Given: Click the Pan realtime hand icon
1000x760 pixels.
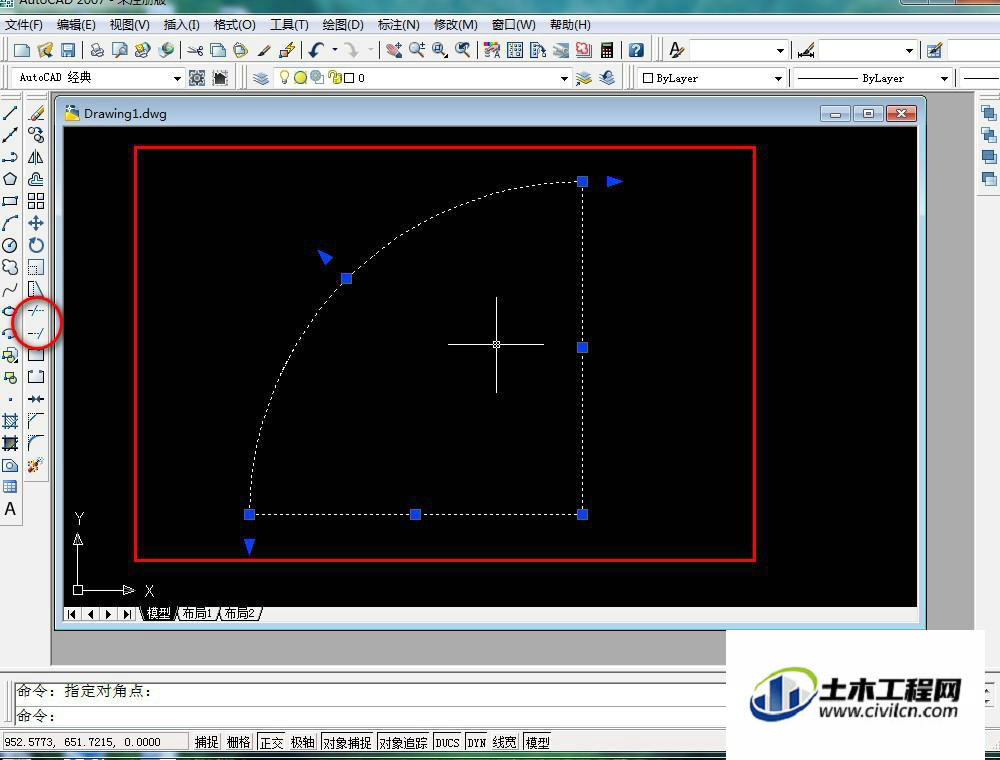Looking at the screenshot, I should point(394,50).
